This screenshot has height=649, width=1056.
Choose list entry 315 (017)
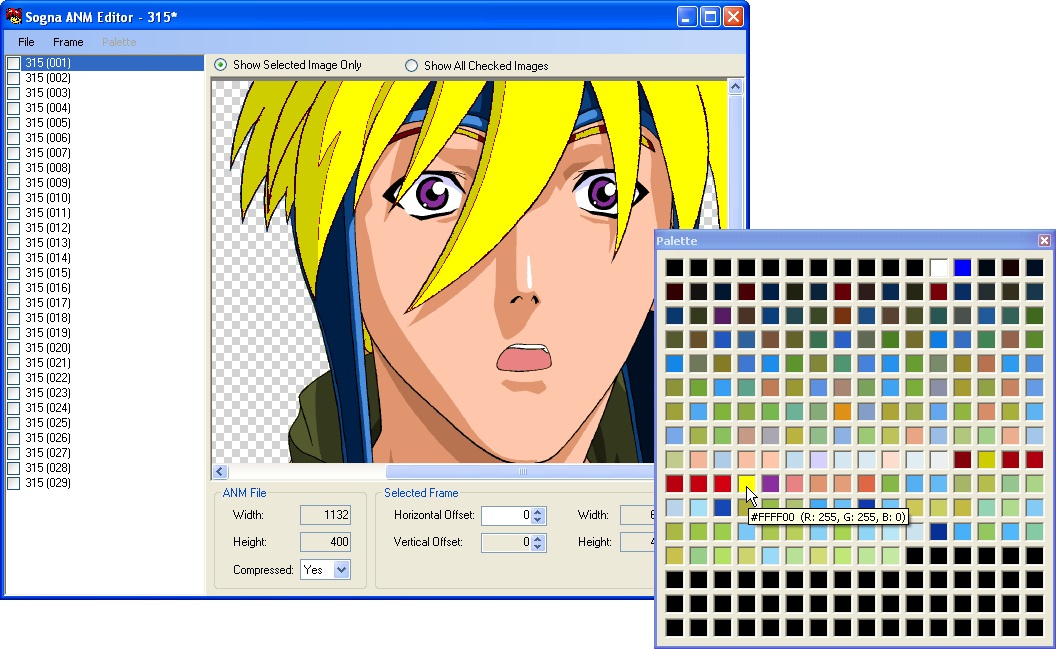[48, 302]
